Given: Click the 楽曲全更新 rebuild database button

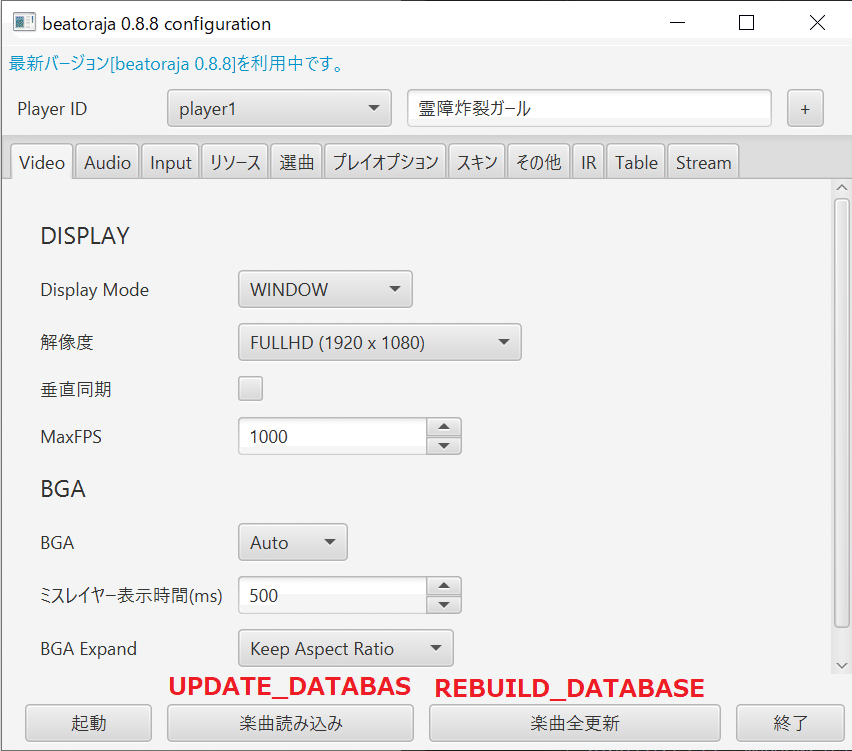Looking at the screenshot, I should click(573, 723).
